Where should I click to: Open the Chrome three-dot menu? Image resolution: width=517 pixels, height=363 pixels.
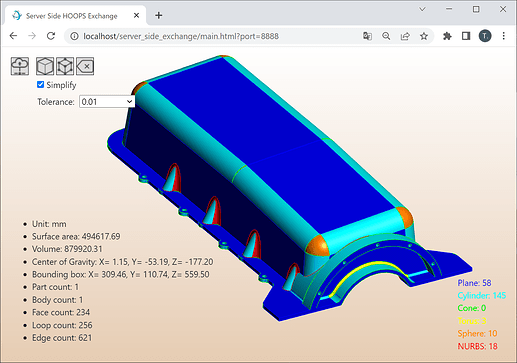504,36
